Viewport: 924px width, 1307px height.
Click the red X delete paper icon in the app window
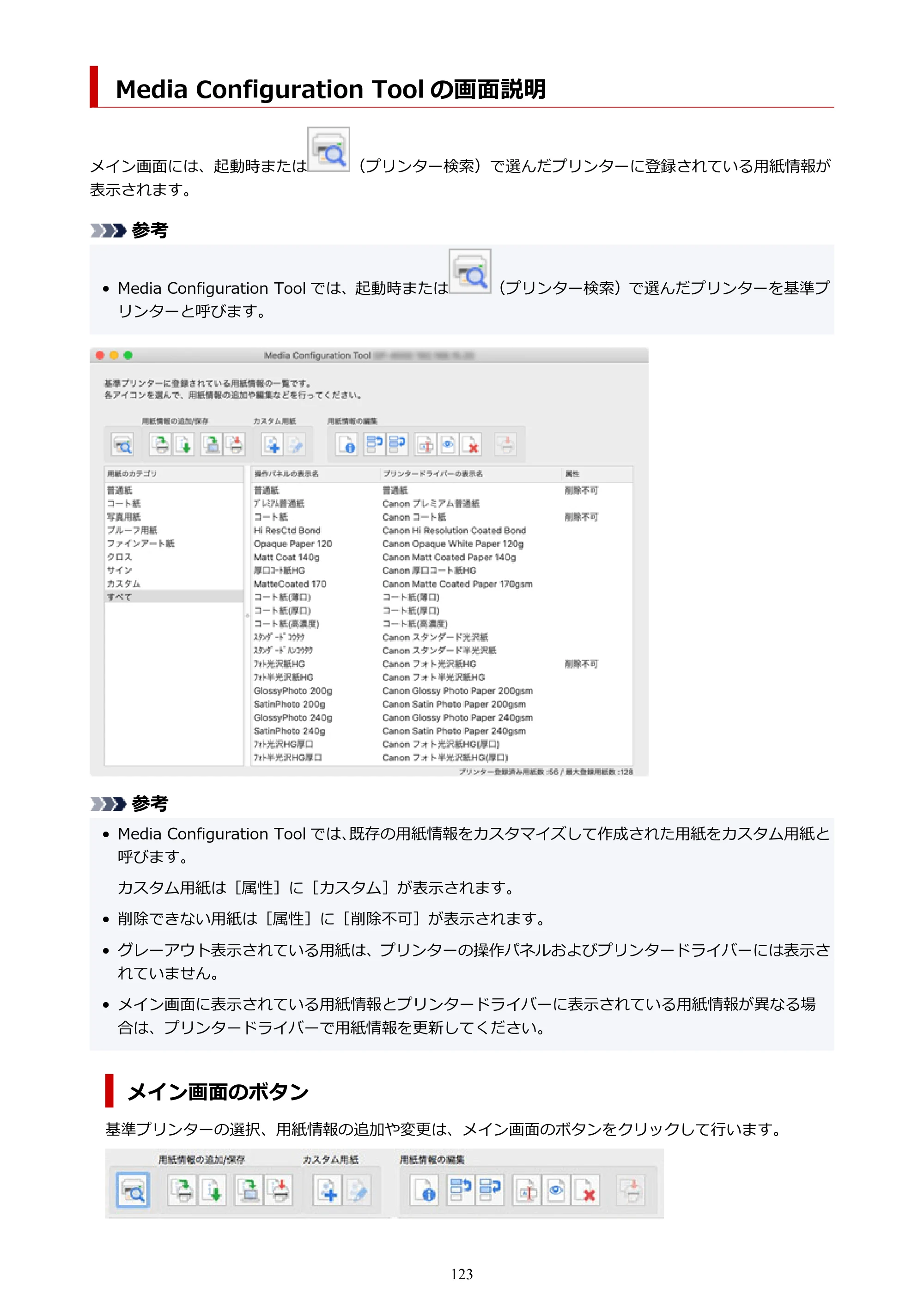(x=471, y=444)
